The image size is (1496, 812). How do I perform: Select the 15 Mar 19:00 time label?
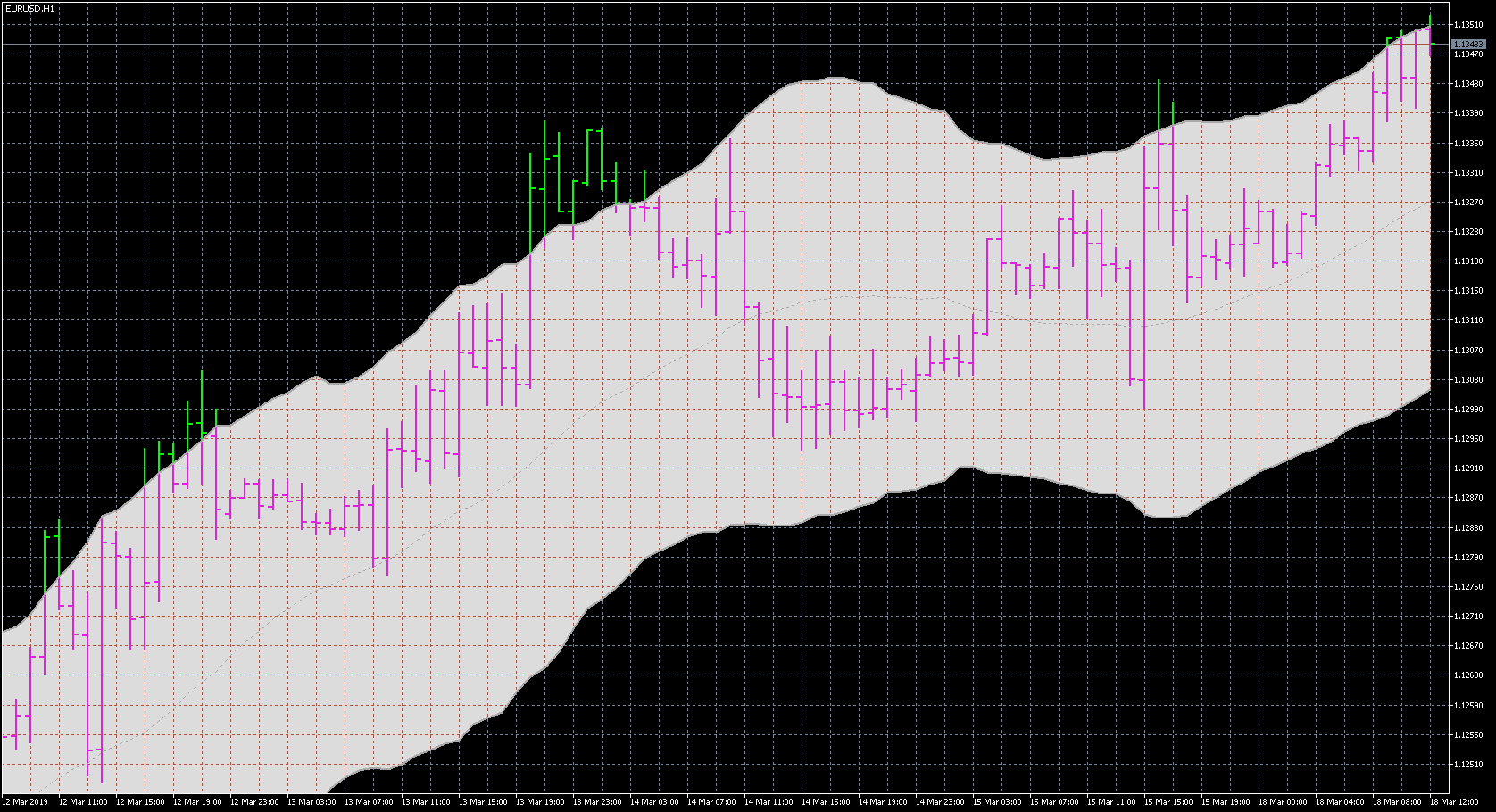pos(1226,802)
